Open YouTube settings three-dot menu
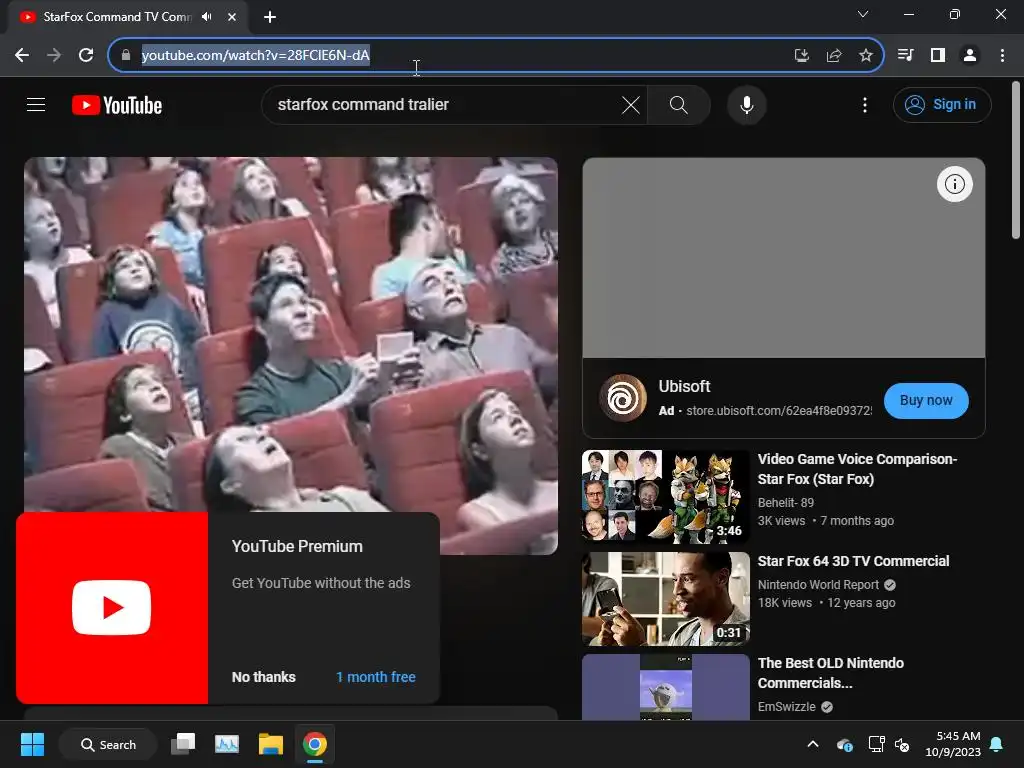The height and width of the screenshot is (768, 1024). (x=865, y=104)
